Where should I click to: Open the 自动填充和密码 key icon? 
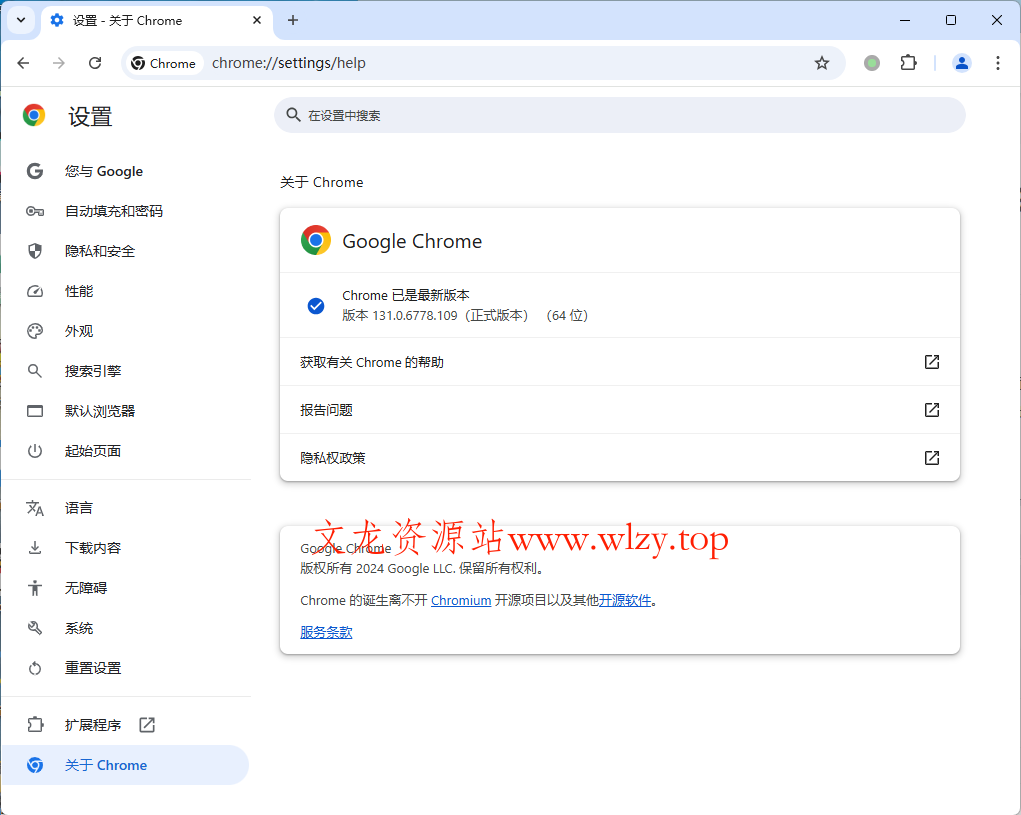34,210
